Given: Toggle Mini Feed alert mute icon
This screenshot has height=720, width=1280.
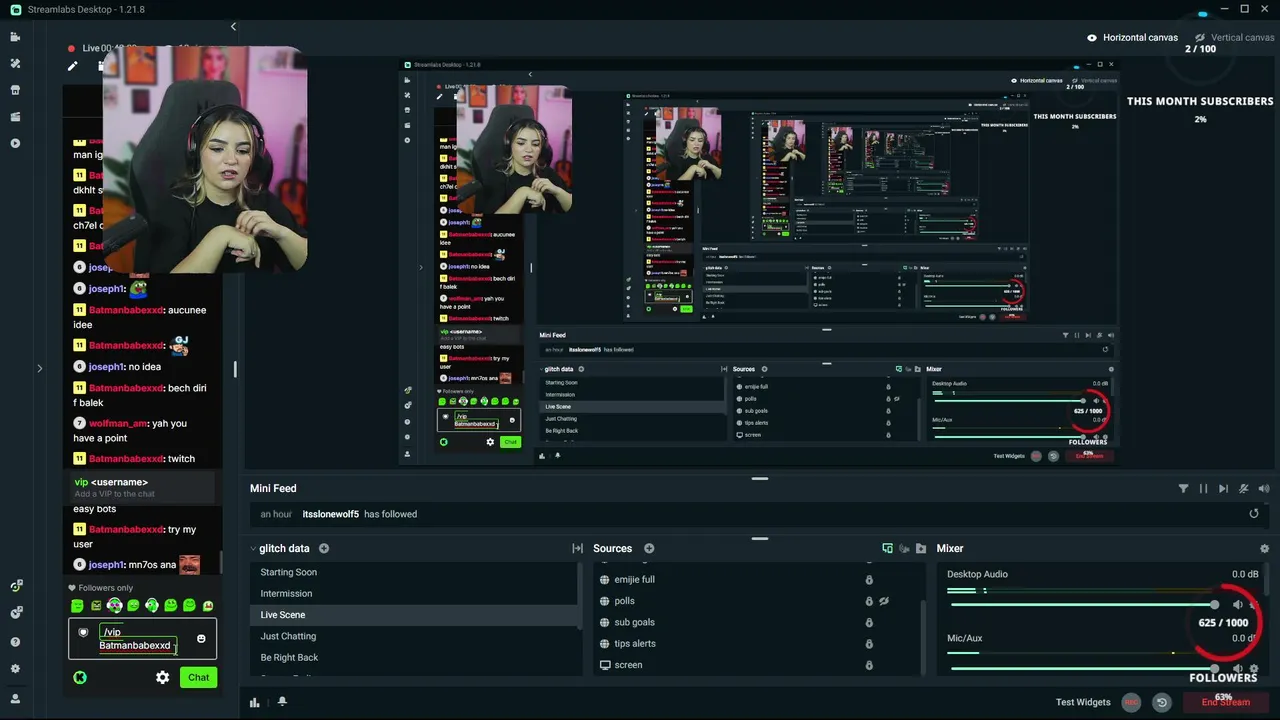Looking at the screenshot, I should point(1244,489).
